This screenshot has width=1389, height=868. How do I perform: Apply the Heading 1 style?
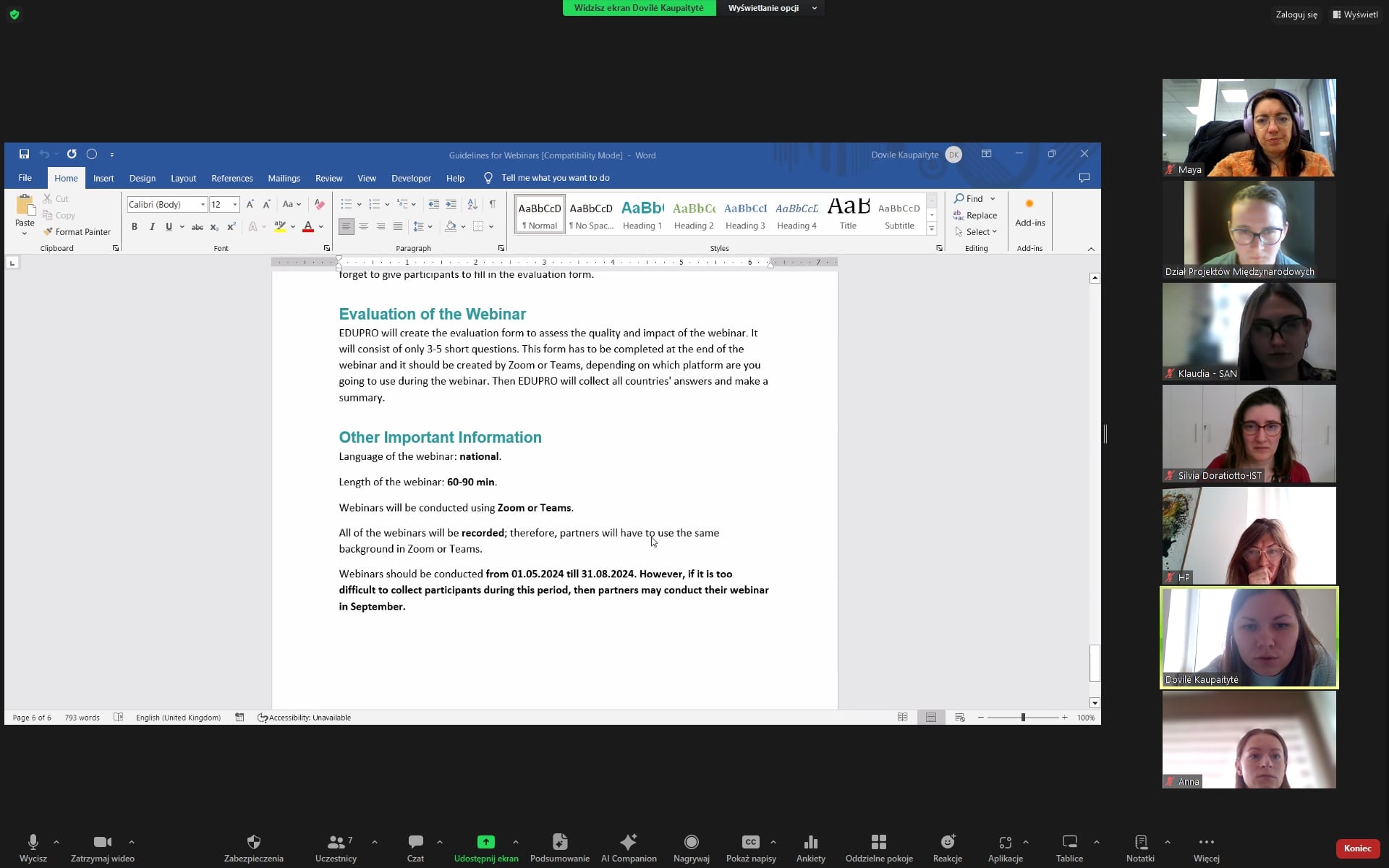[642, 215]
